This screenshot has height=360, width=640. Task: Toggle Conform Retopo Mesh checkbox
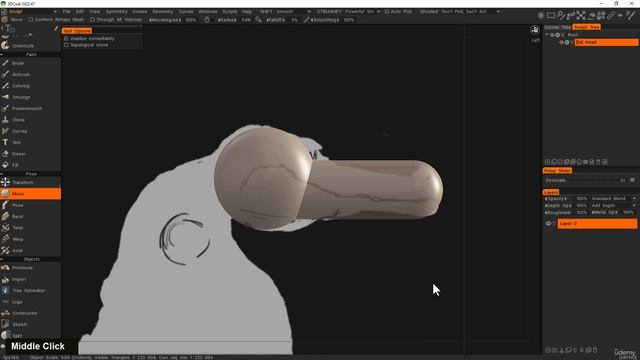31,20
